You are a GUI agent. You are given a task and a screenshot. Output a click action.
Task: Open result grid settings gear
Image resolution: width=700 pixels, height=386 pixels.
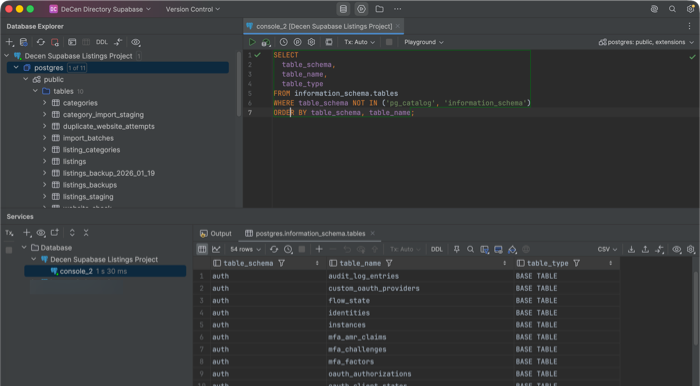tap(691, 249)
